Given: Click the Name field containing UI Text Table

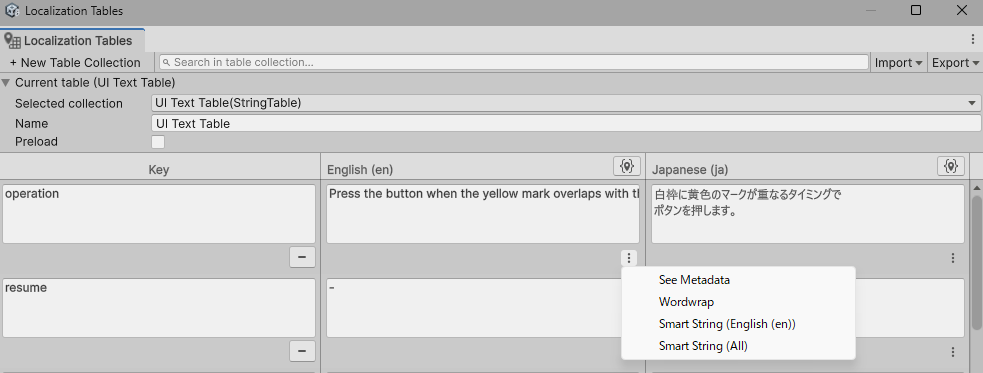Looking at the screenshot, I should tap(566, 123).
